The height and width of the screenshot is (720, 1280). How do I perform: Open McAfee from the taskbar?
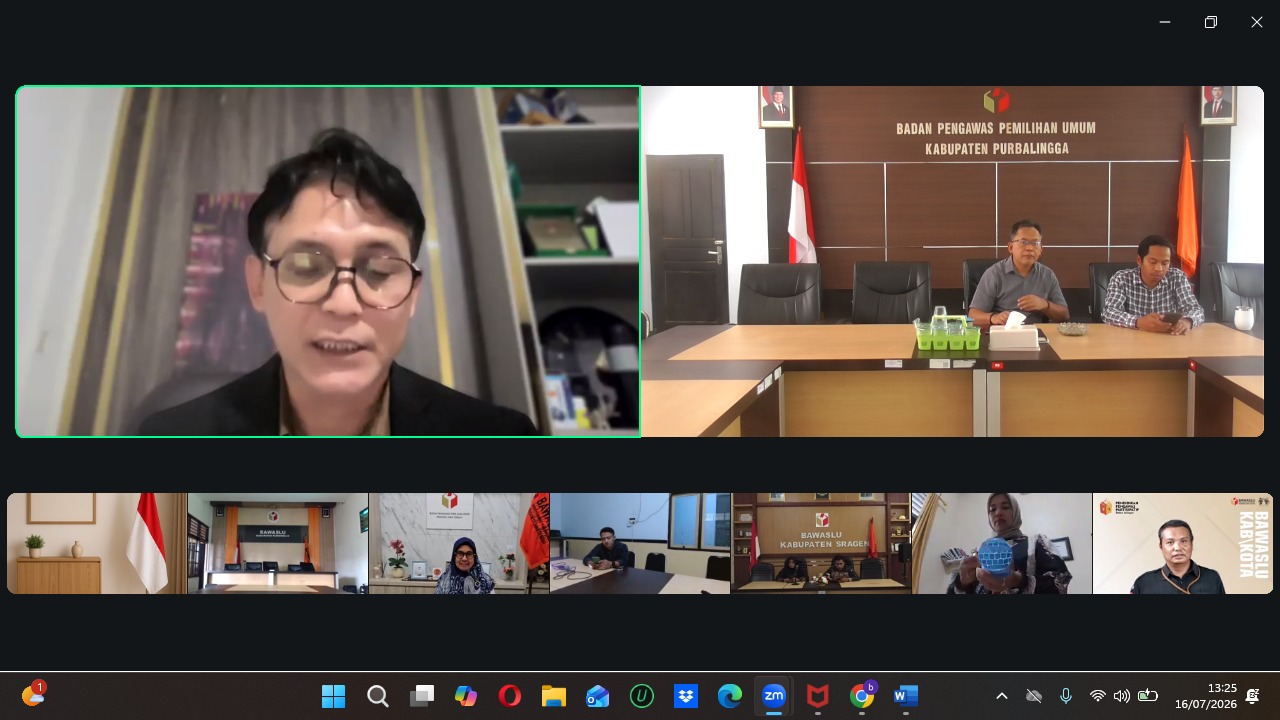tap(818, 696)
